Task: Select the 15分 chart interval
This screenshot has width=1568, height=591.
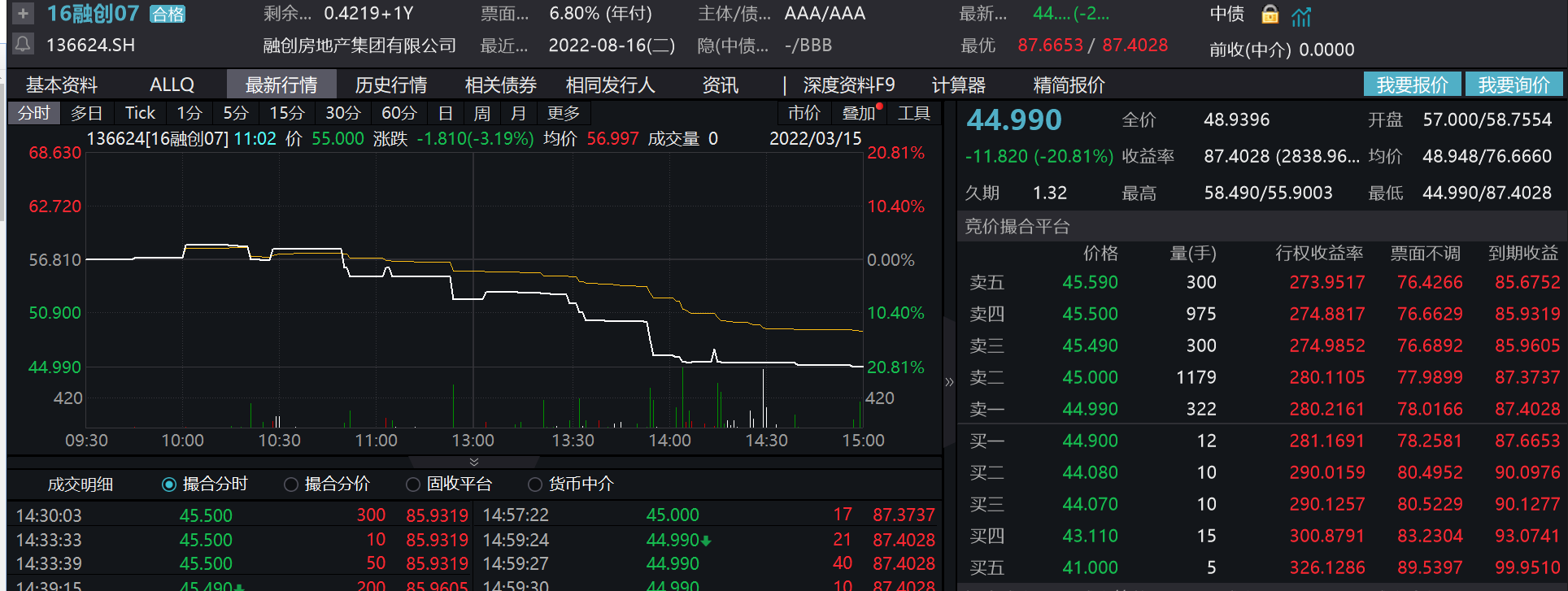Action: [x=287, y=113]
